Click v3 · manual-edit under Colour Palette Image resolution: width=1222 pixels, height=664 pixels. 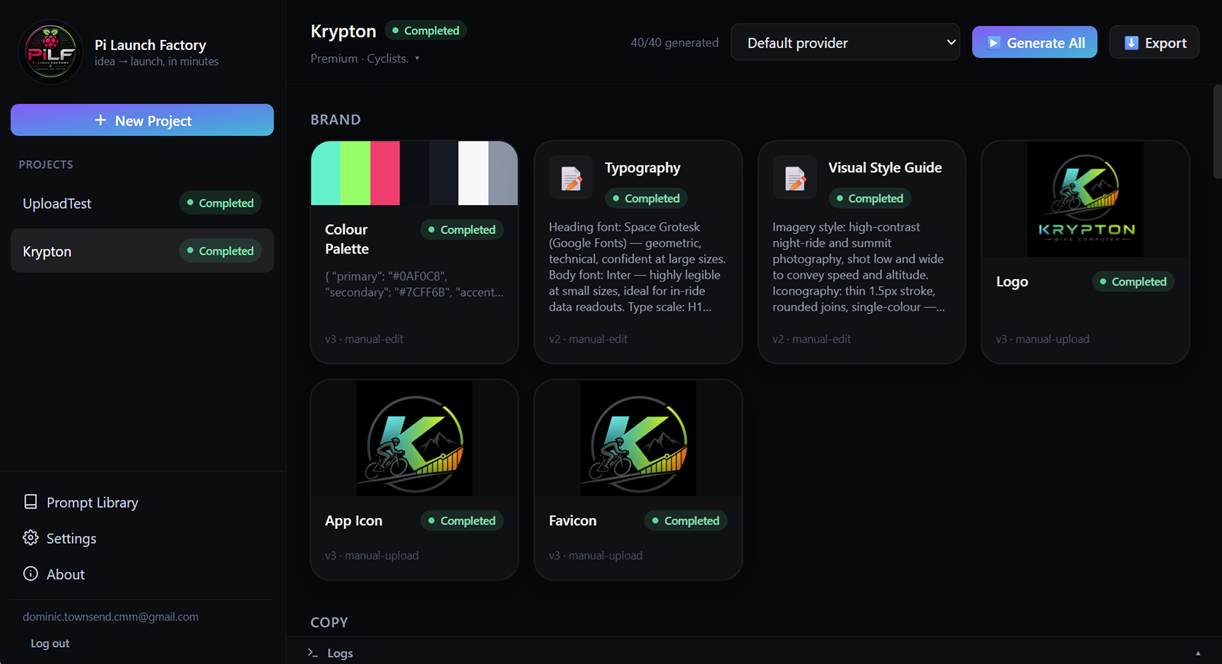tap(364, 339)
